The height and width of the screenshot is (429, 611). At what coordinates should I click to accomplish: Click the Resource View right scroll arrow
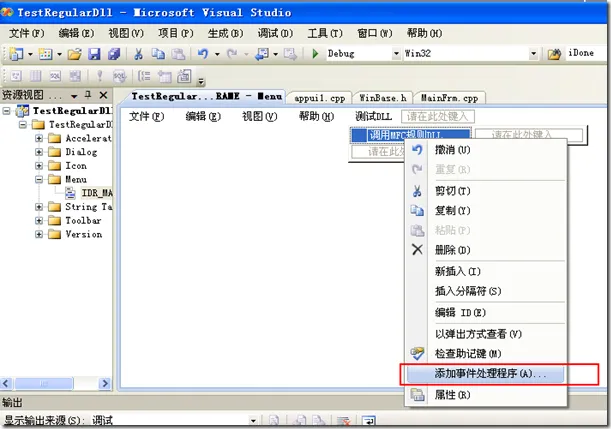pyautogui.click(x=104, y=383)
